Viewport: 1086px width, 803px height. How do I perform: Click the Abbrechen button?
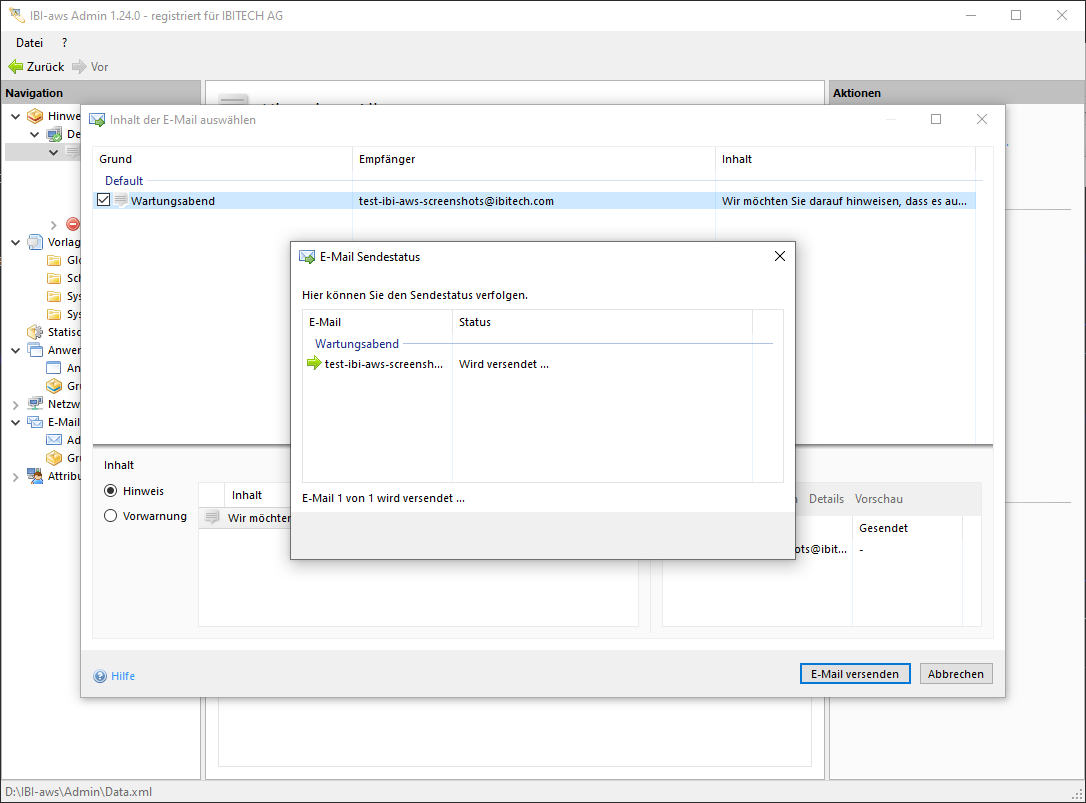pyautogui.click(x=956, y=674)
